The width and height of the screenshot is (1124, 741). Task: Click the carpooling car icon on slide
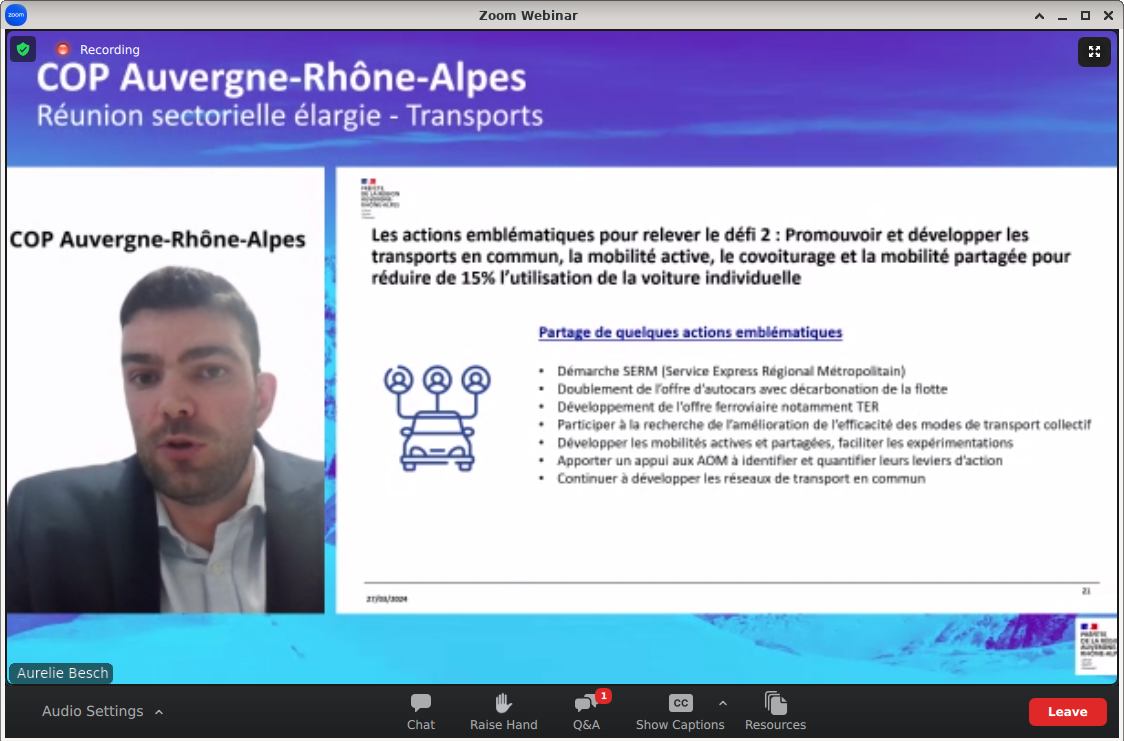pyautogui.click(x=437, y=418)
